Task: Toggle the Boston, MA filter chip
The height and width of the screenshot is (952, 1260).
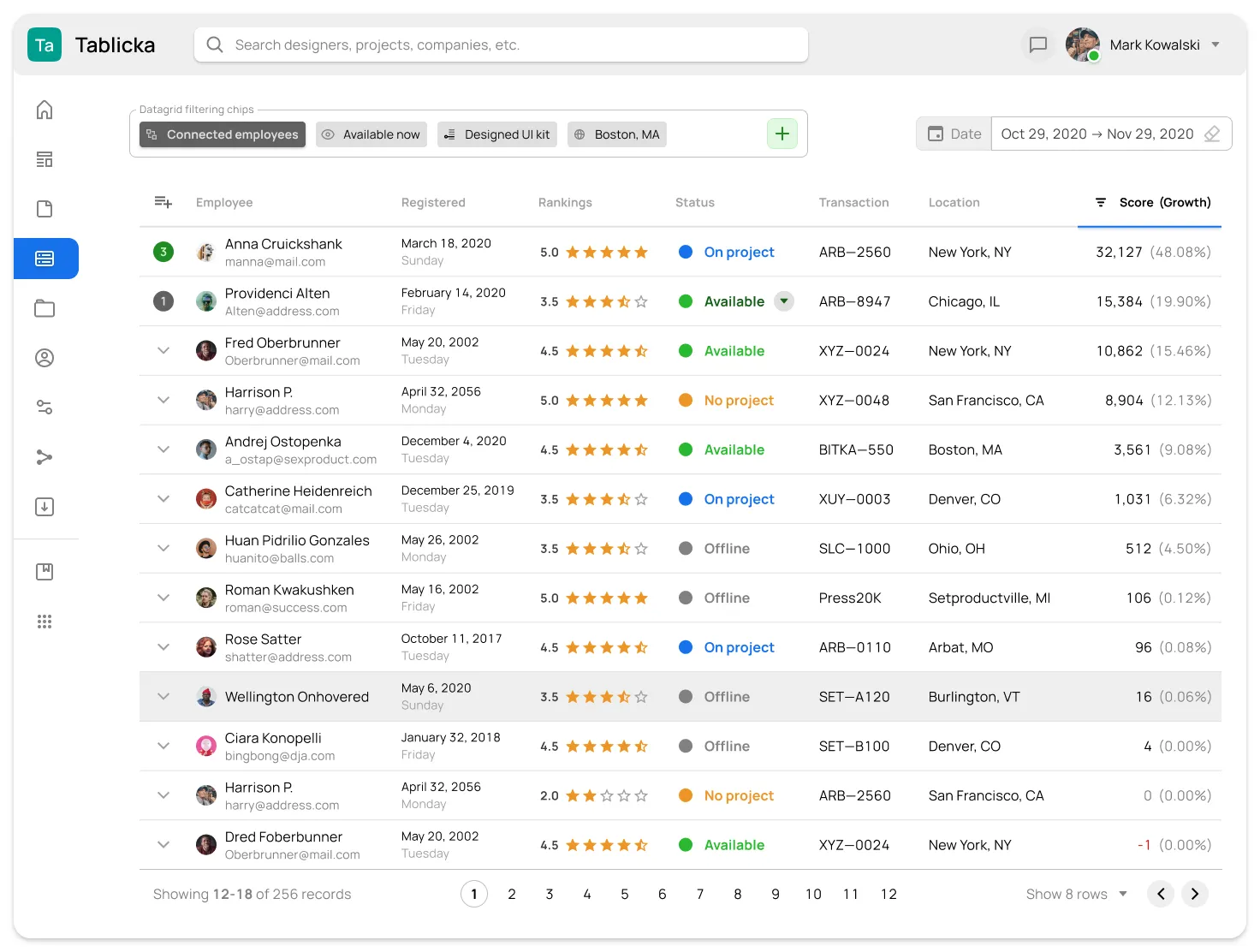Action: click(x=617, y=134)
